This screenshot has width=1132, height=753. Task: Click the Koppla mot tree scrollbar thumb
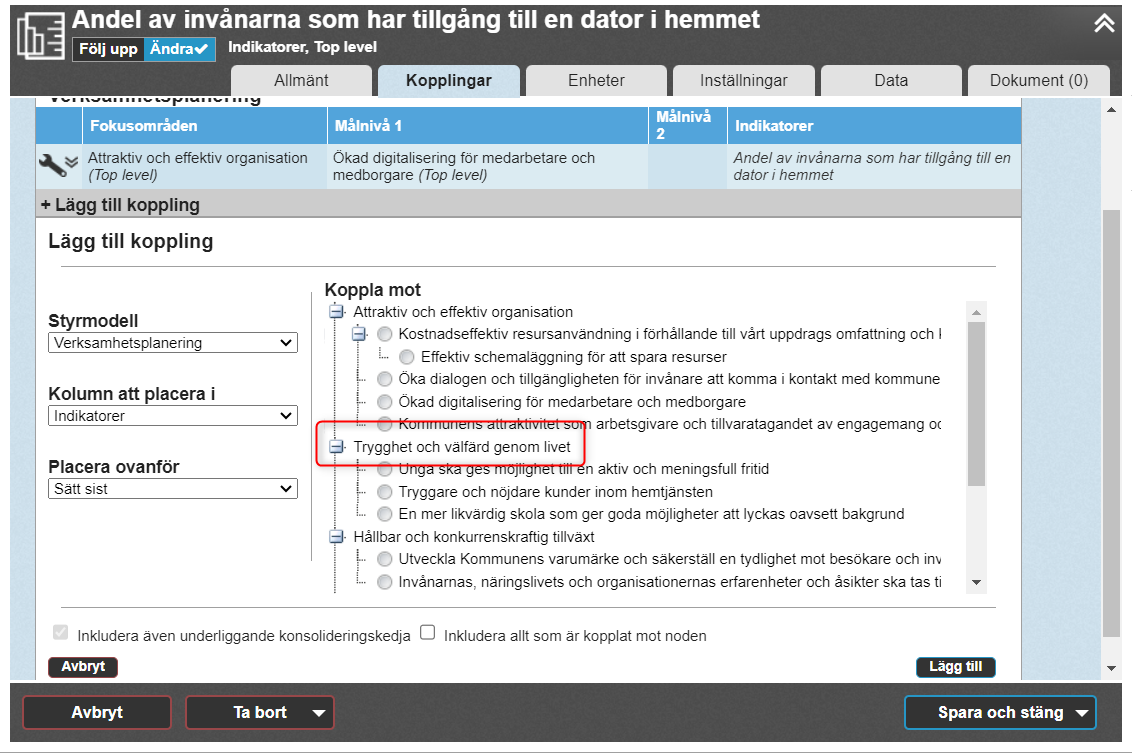976,404
